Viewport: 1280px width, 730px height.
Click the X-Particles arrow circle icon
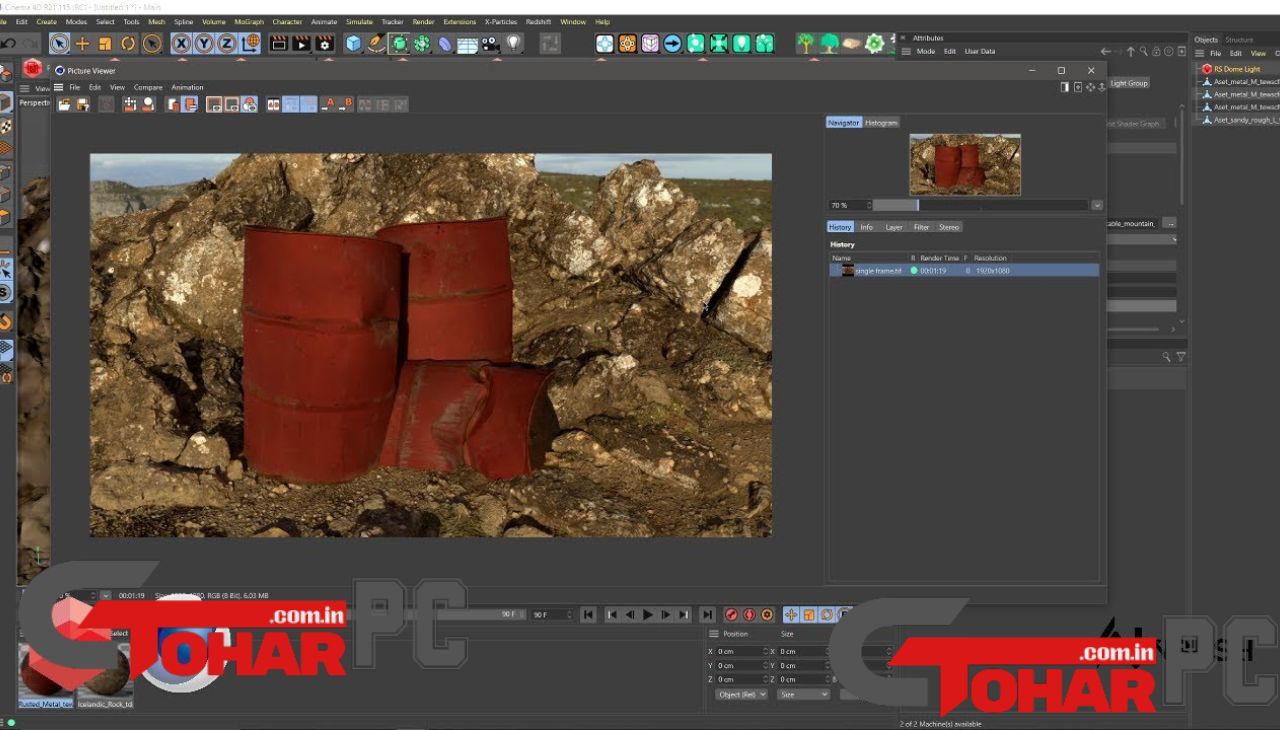tap(672, 43)
